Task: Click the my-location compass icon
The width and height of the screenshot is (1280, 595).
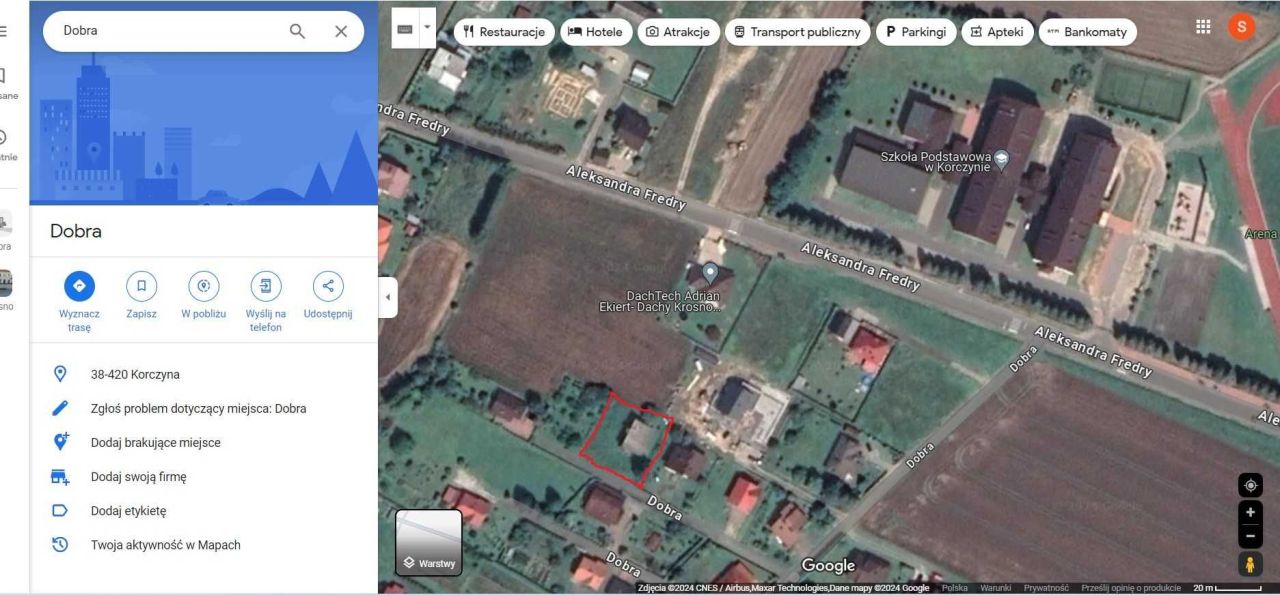Action: tap(1249, 485)
